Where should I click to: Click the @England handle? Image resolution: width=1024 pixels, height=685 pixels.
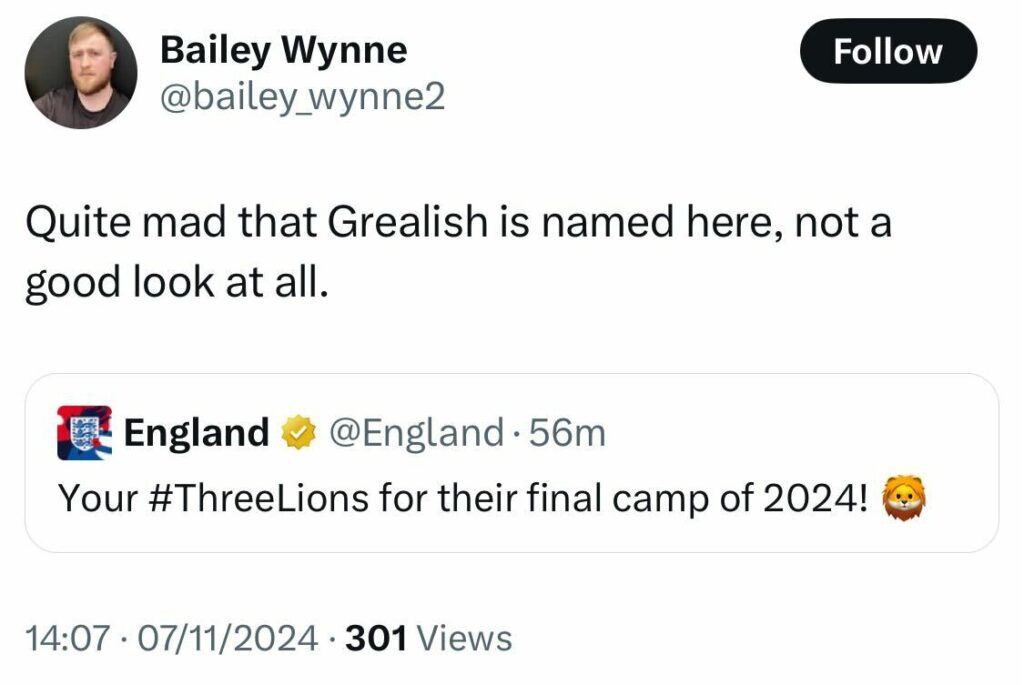click(x=416, y=432)
